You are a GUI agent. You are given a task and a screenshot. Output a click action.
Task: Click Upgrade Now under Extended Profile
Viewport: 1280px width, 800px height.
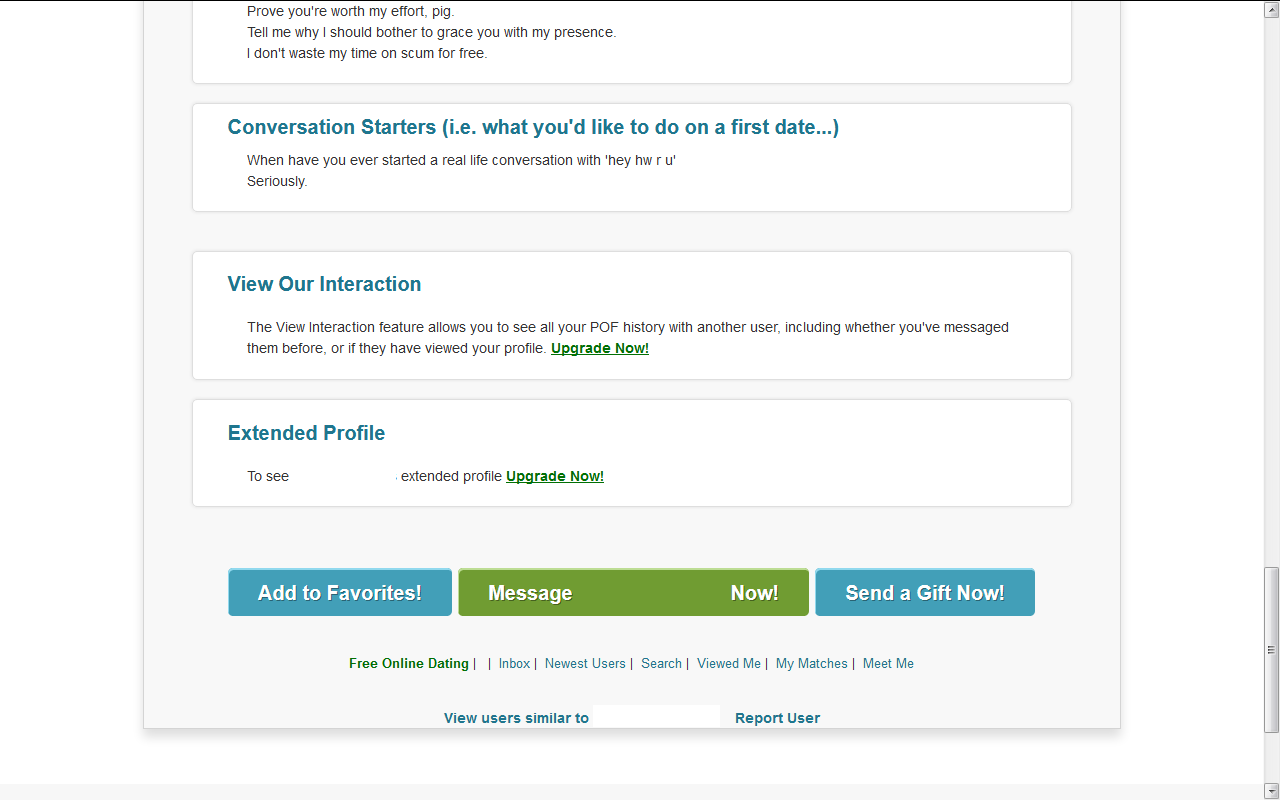click(x=555, y=476)
